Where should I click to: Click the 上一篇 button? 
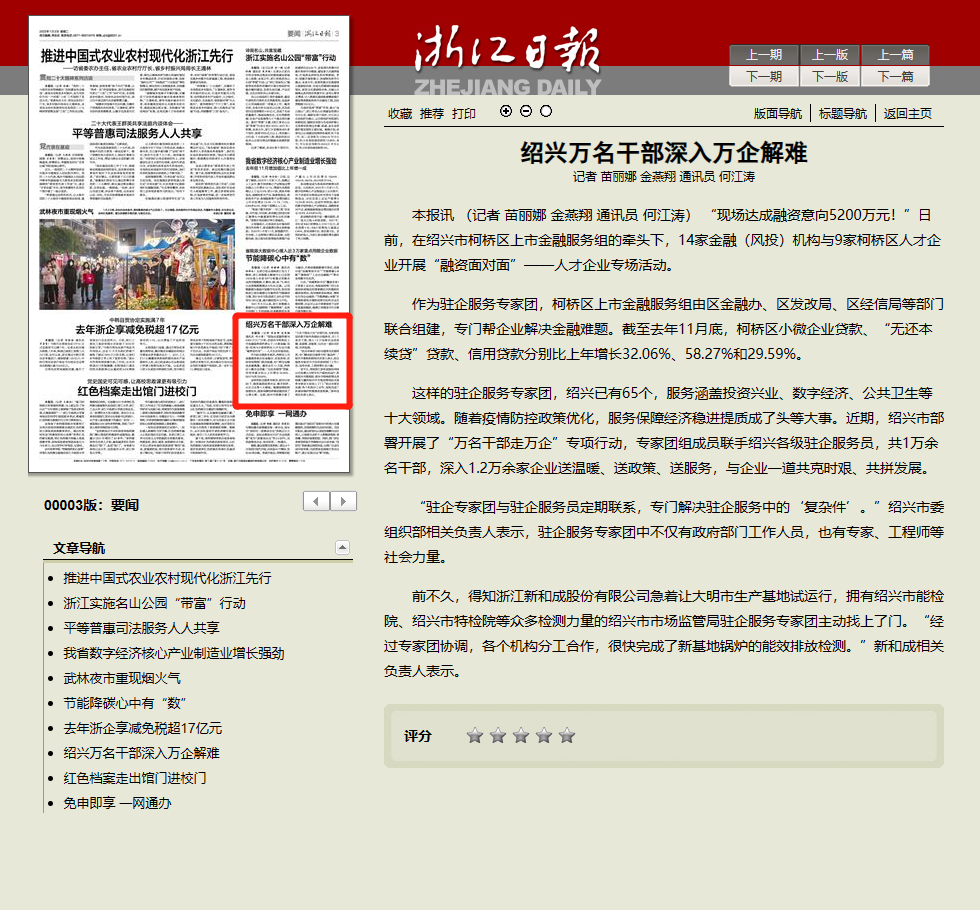point(895,55)
